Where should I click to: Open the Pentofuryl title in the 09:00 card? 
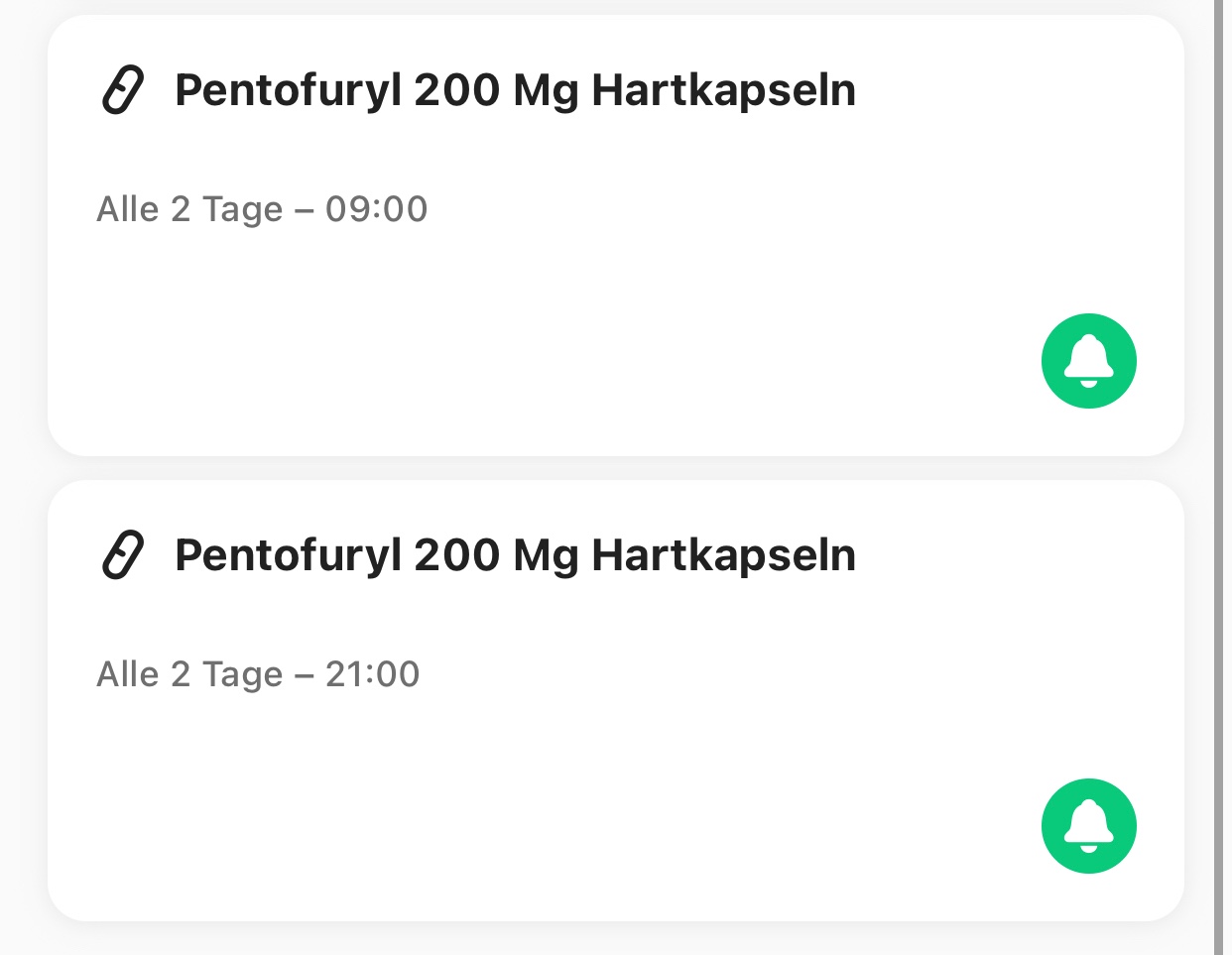(x=515, y=90)
